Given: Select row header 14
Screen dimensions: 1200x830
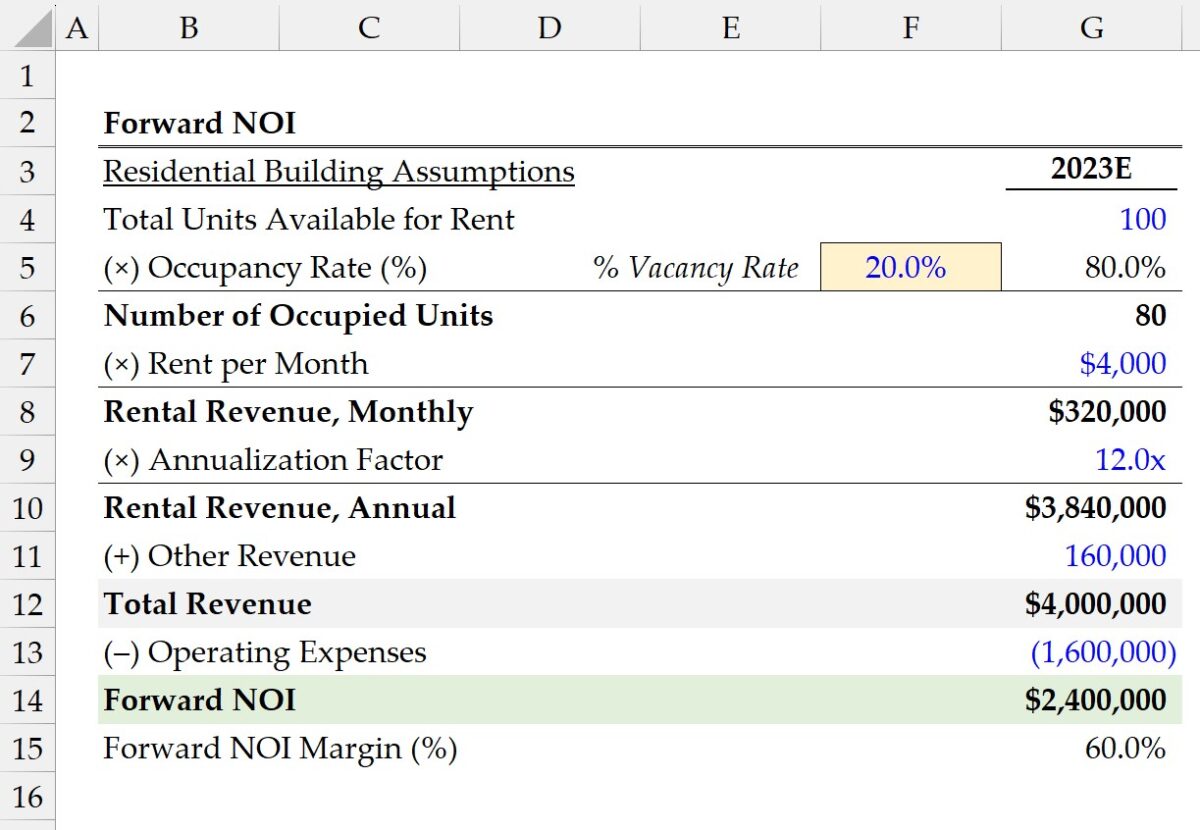Looking at the screenshot, I should click(x=27, y=700).
